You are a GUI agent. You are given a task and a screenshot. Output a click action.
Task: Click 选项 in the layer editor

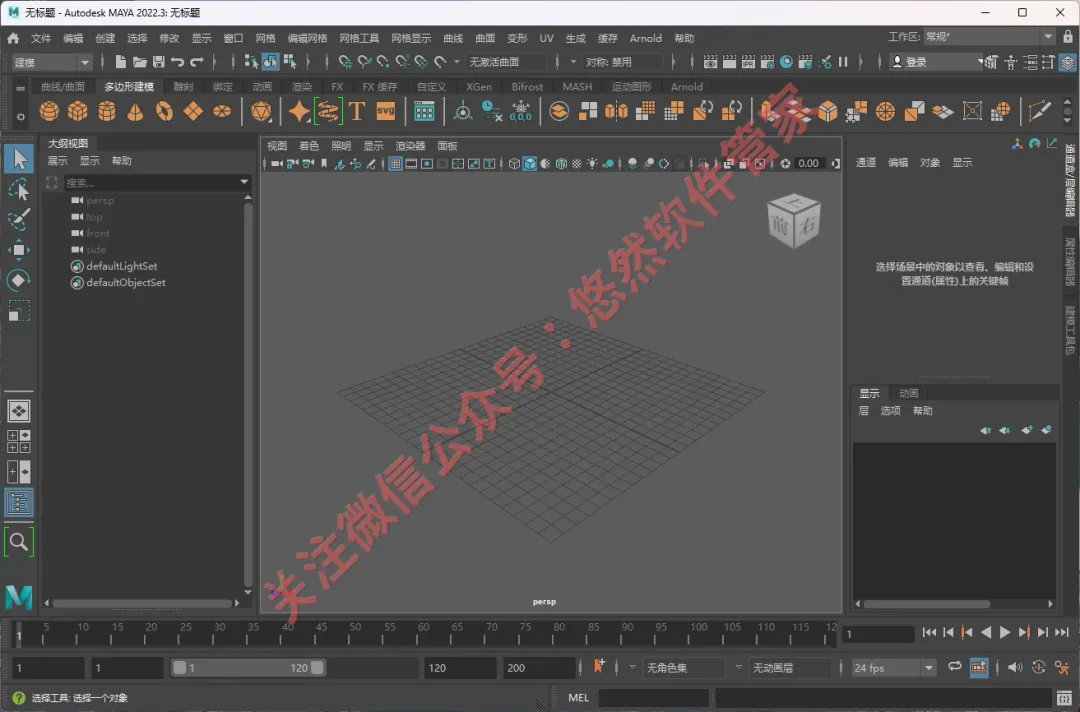[890, 410]
